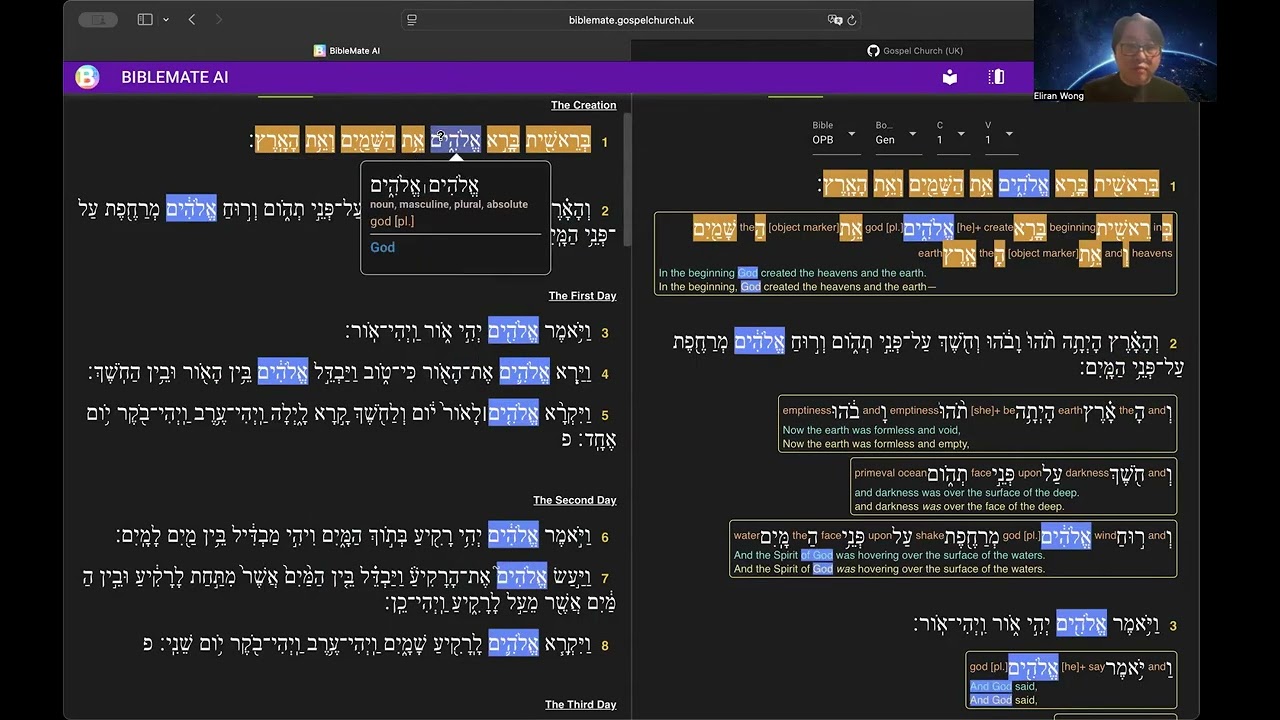Click verse number 1 in left panel
This screenshot has height=720, width=1280.
[x=604, y=143]
